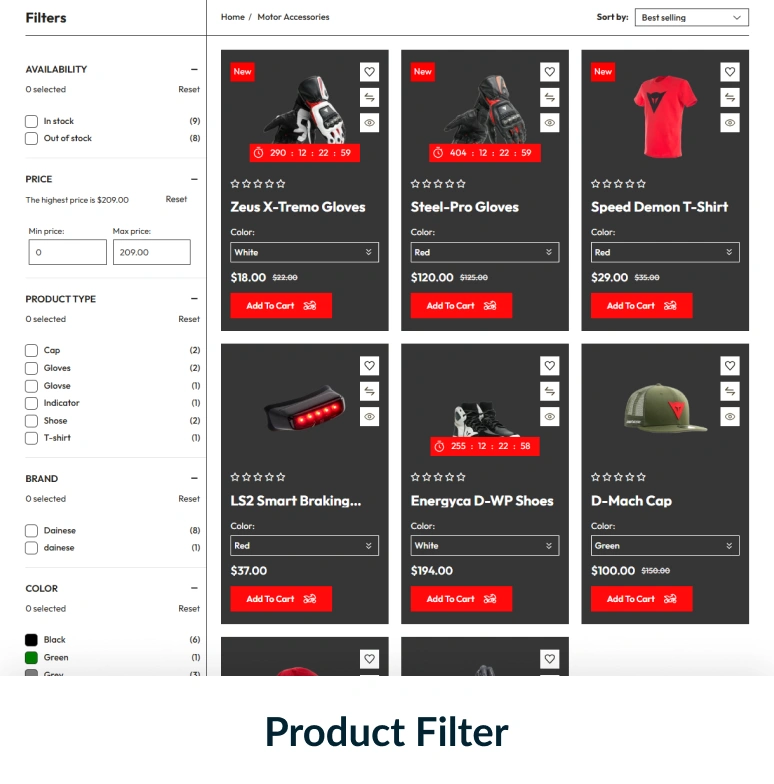Open color dropdown for D-Mach Cap
Image resolution: width=774 pixels, height=784 pixels.
[x=665, y=546]
